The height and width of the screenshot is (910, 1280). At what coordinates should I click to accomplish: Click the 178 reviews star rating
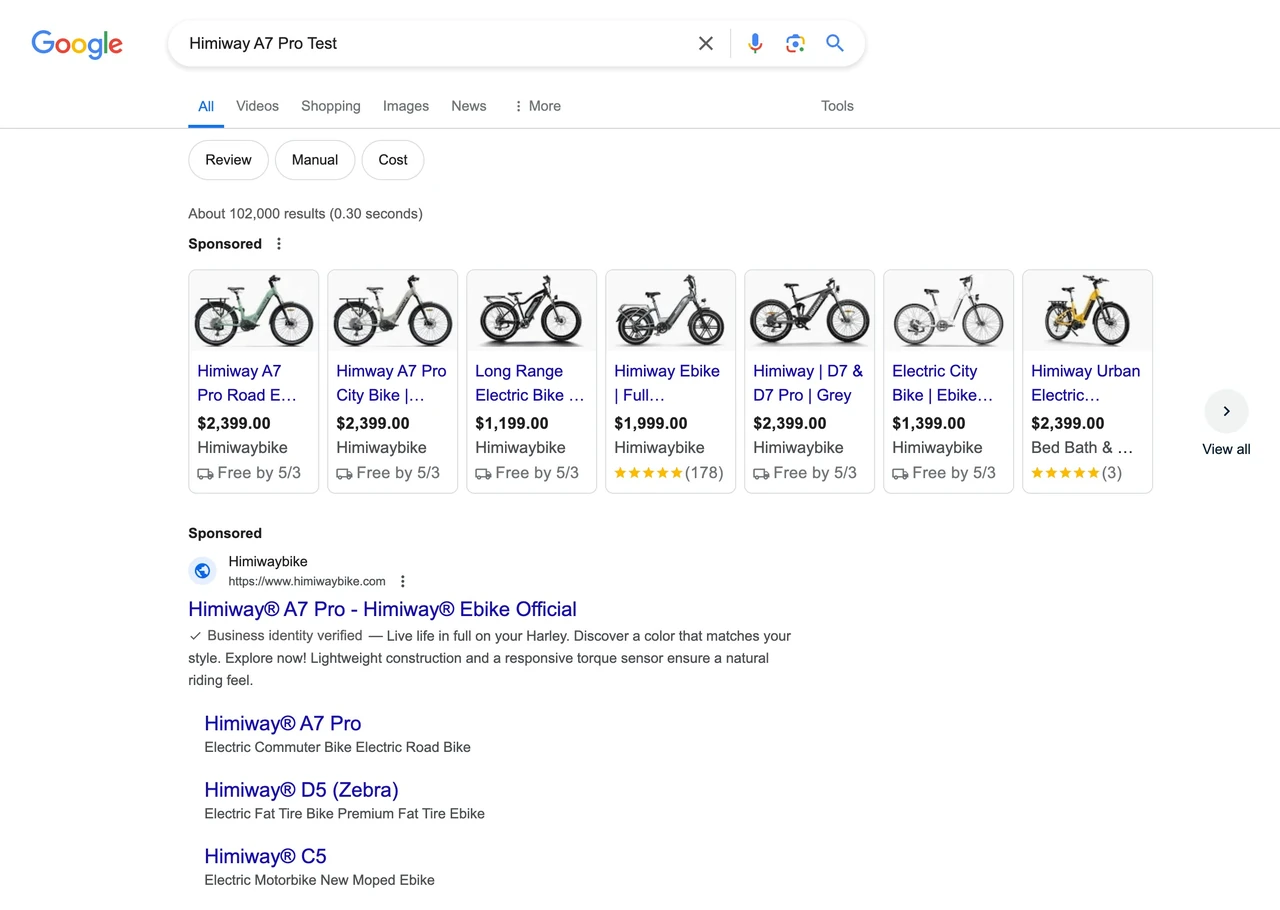pos(669,473)
